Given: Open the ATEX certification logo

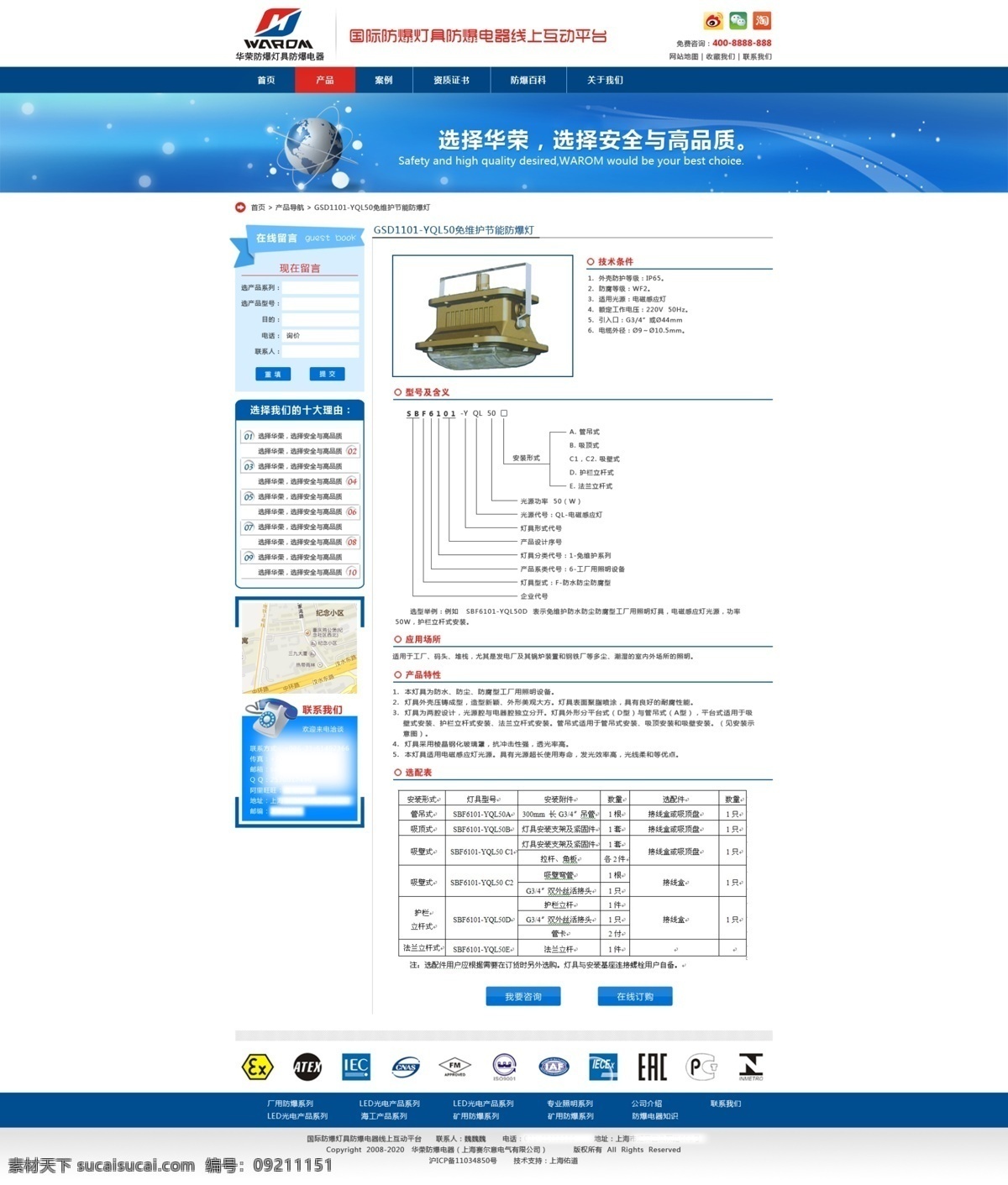Looking at the screenshot, I should click(x=307, y=1067).
